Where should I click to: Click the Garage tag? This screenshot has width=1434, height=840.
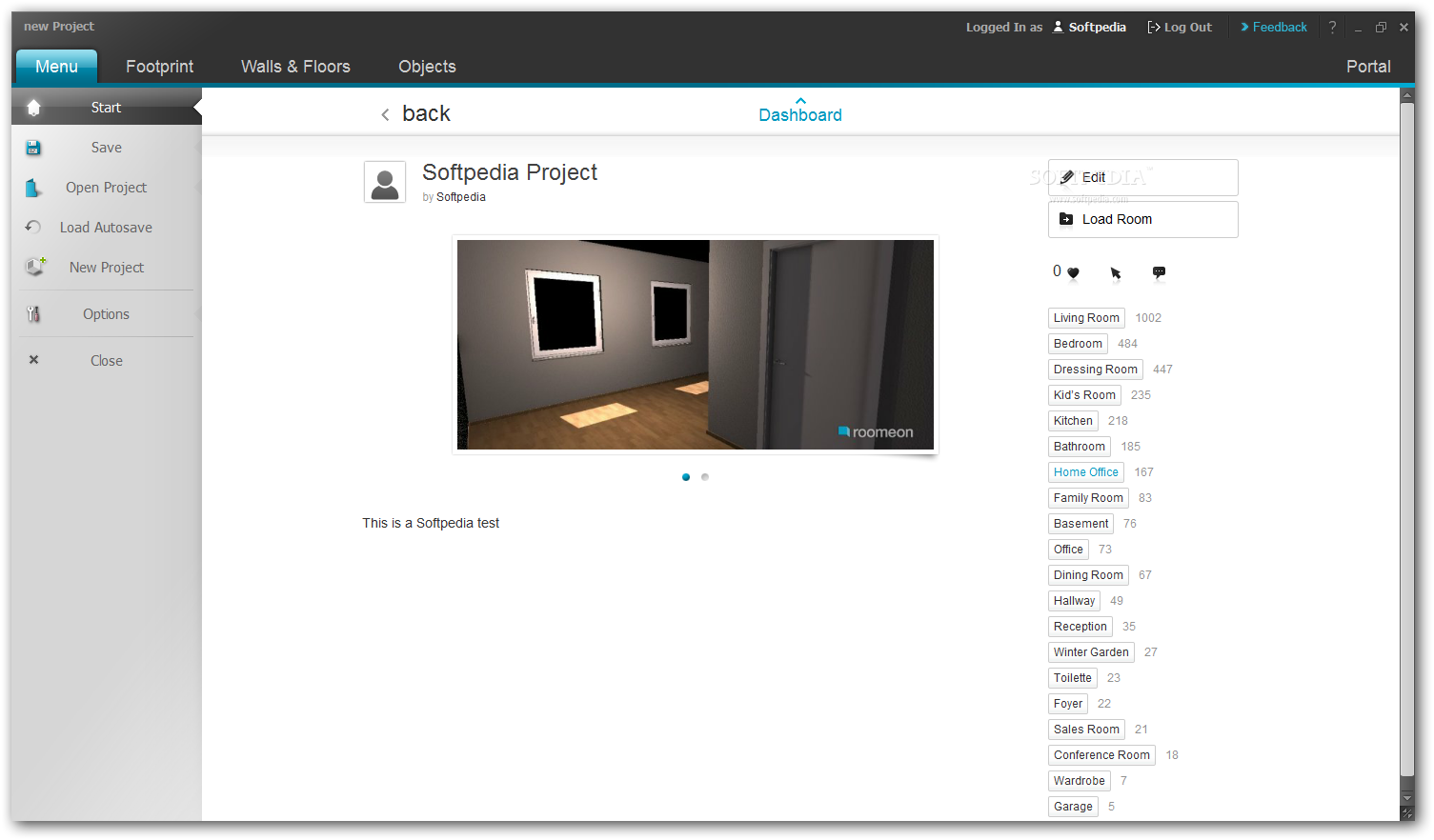(1073, 807)
